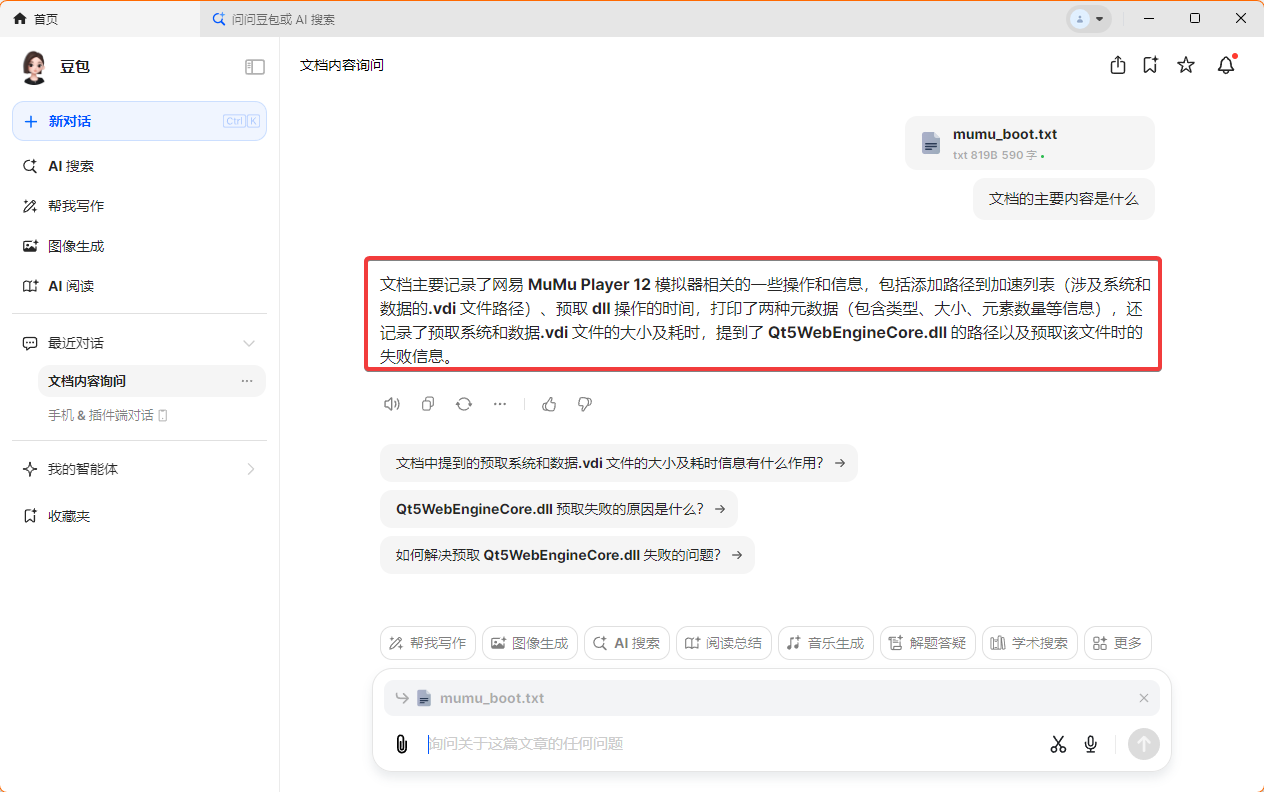
Task: Click the 文档内容询问 chat title
Action: [x=342, y=65]
